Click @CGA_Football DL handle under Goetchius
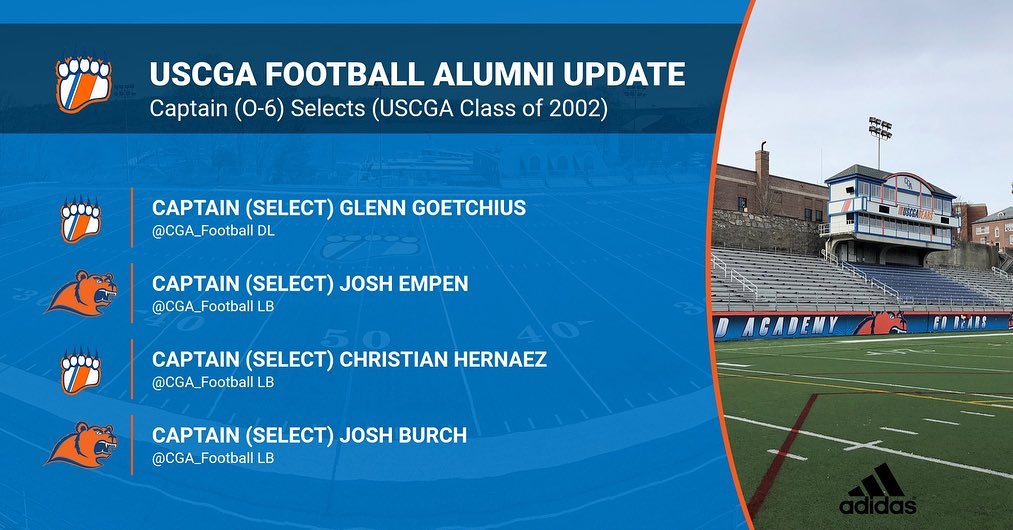Screen dimensions: 1013x530 point(213,231)
